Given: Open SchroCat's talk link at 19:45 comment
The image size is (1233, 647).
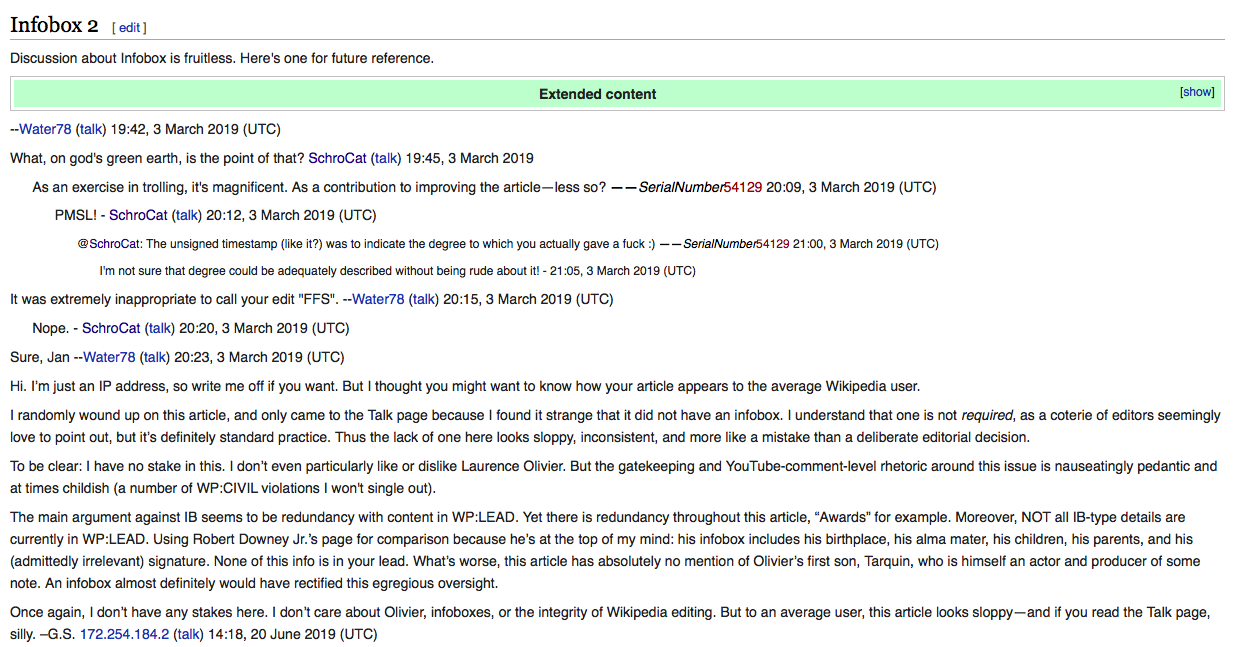Looking at the screenshot, I should pos(386,158).
